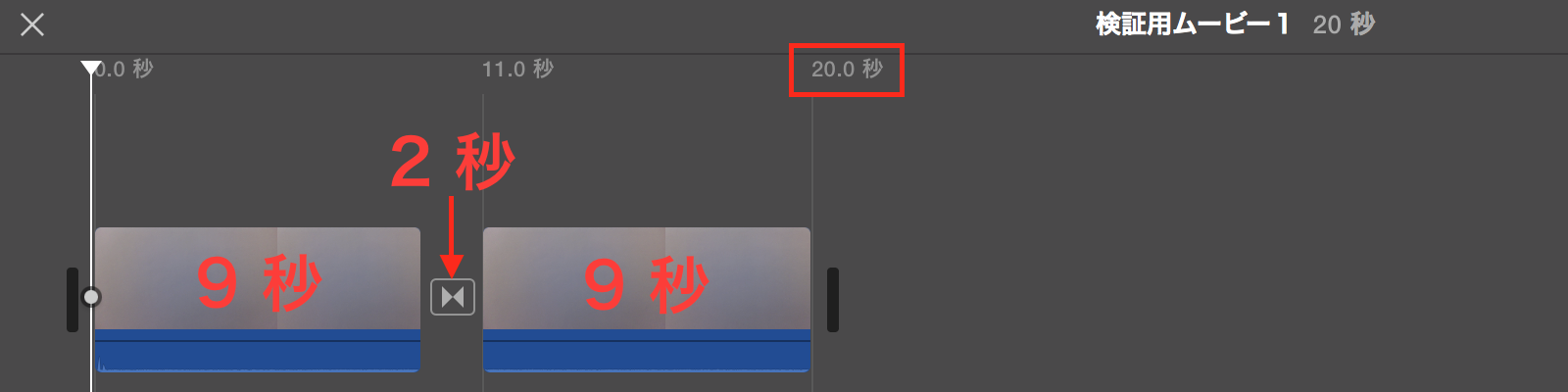The image size is (1568, 392).
Task: Click the red 9 秒 text on first clip
Action: [259, 283]
